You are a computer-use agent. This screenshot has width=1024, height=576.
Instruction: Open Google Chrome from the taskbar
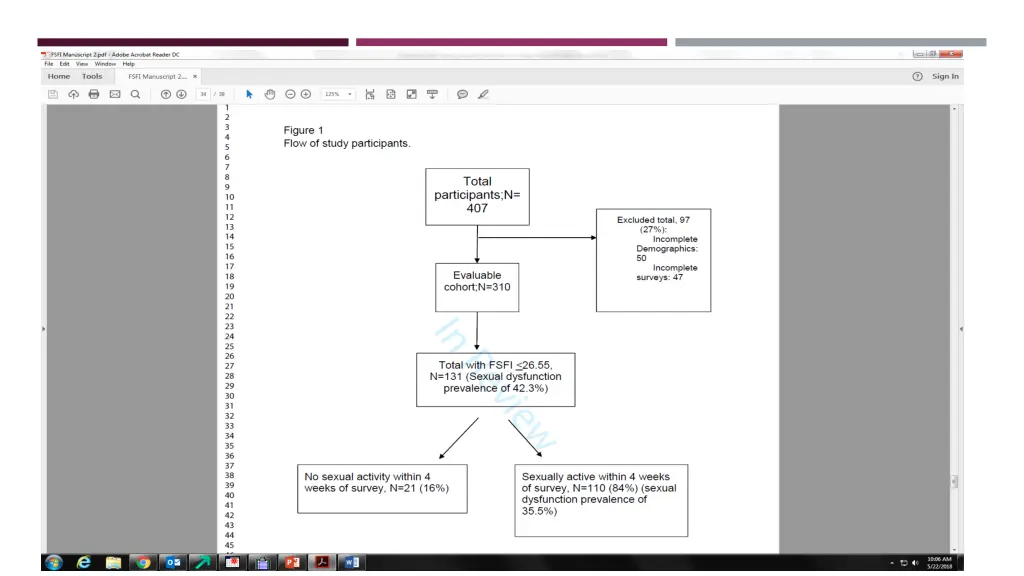[x=143, y=562]
